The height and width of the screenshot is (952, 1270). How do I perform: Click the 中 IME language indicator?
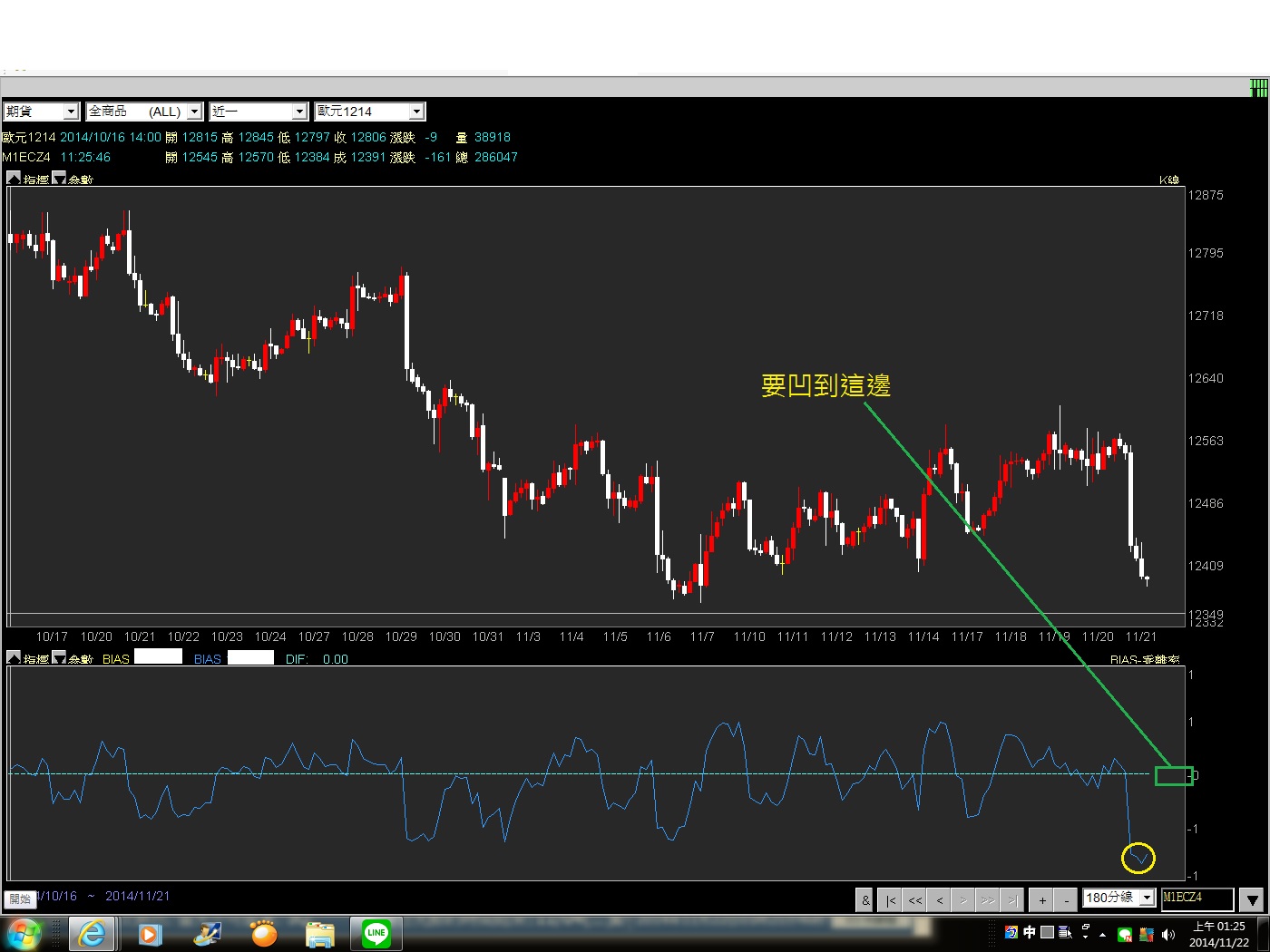pyautogui.click(x=1029, y=932)
